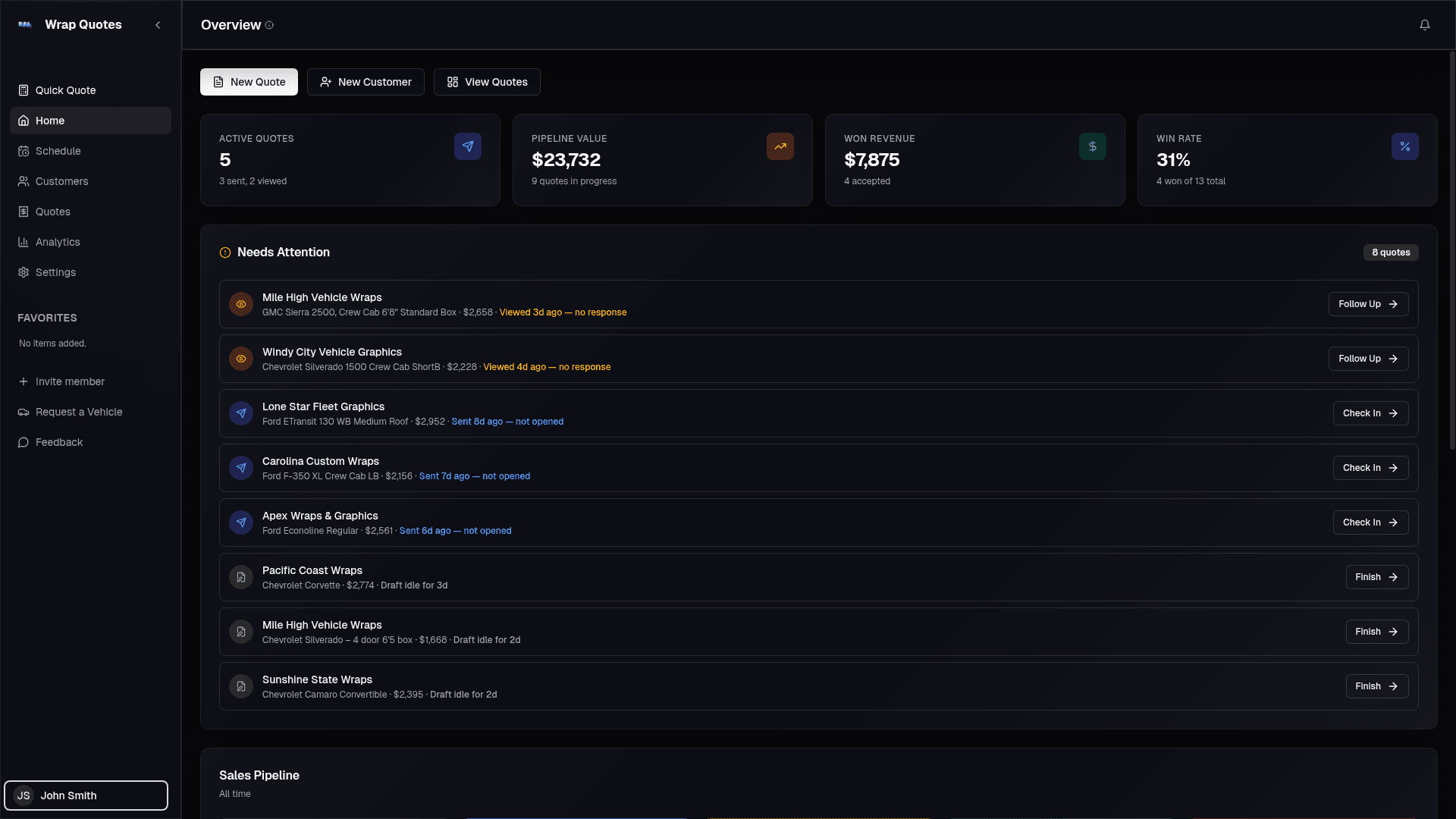Open John Smith account menu
The height and width of the screenshot is (819, 1456).
(x=86, y=795)
